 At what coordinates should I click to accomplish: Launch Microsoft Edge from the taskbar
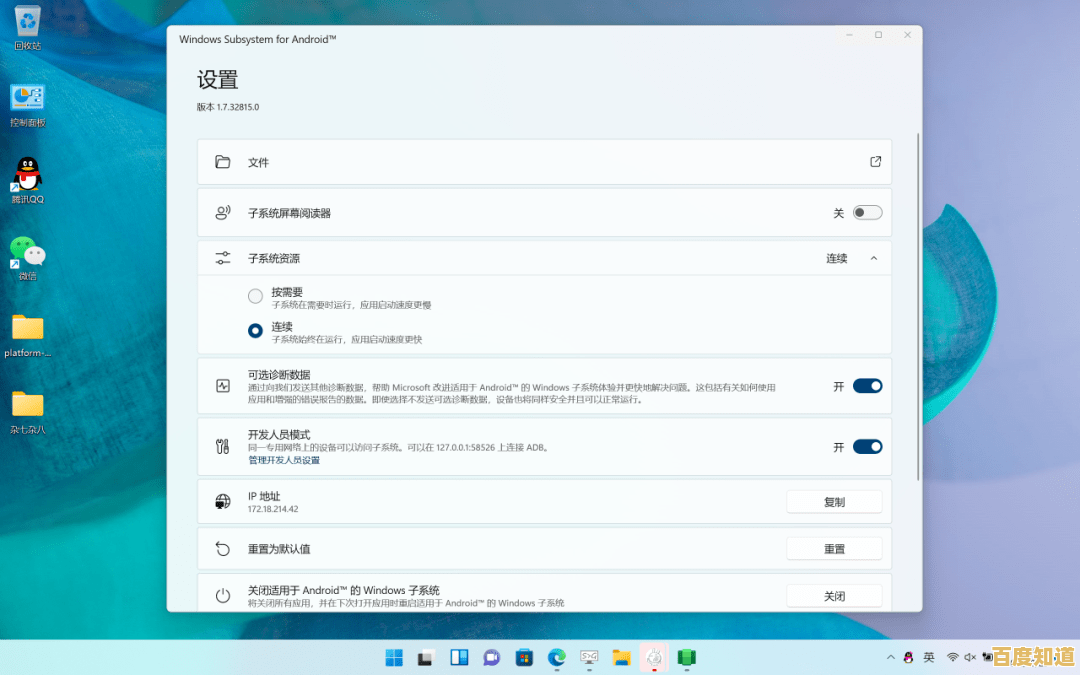(556, 658)
